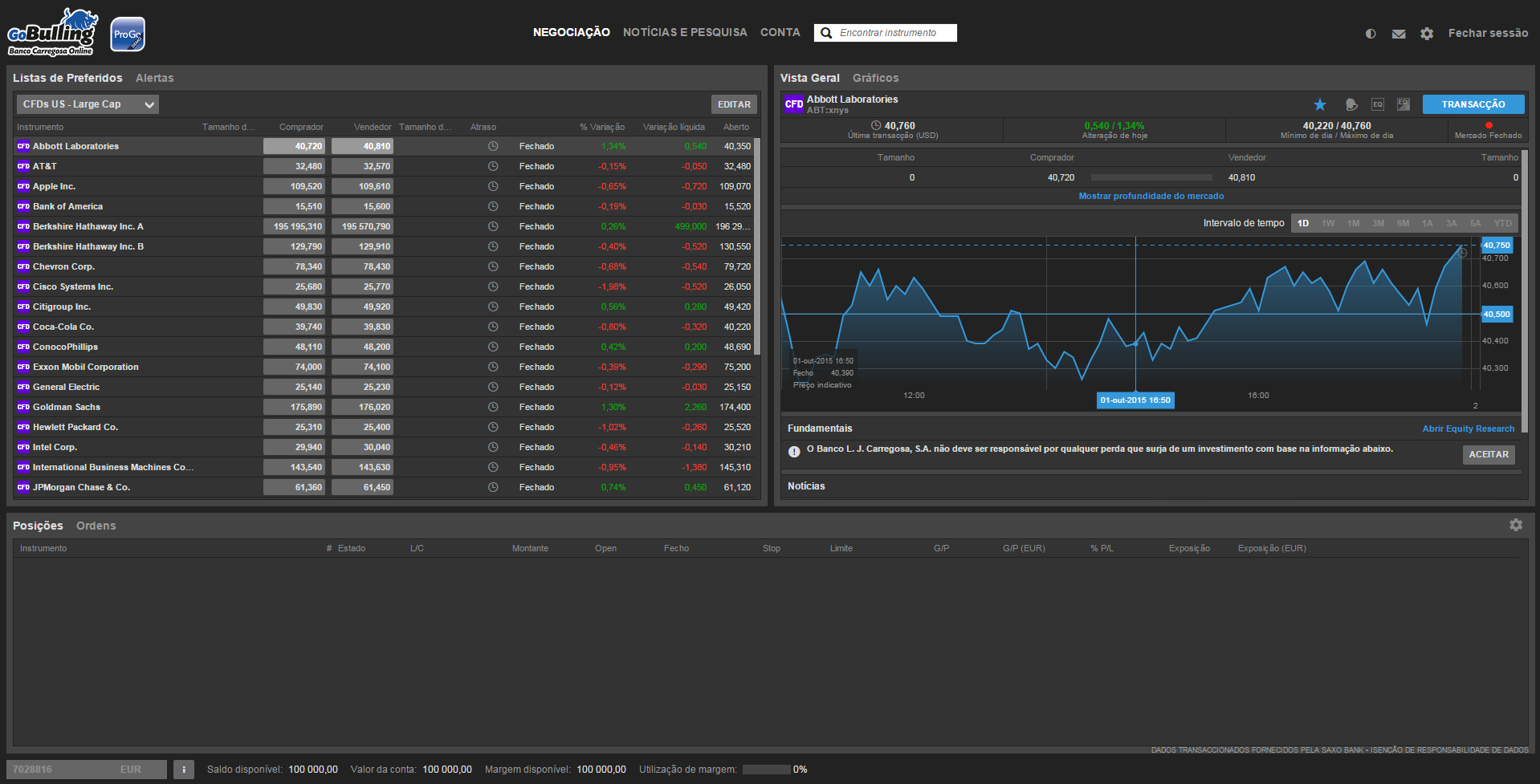Switch to the Gráficos tab

pos(876,78)
